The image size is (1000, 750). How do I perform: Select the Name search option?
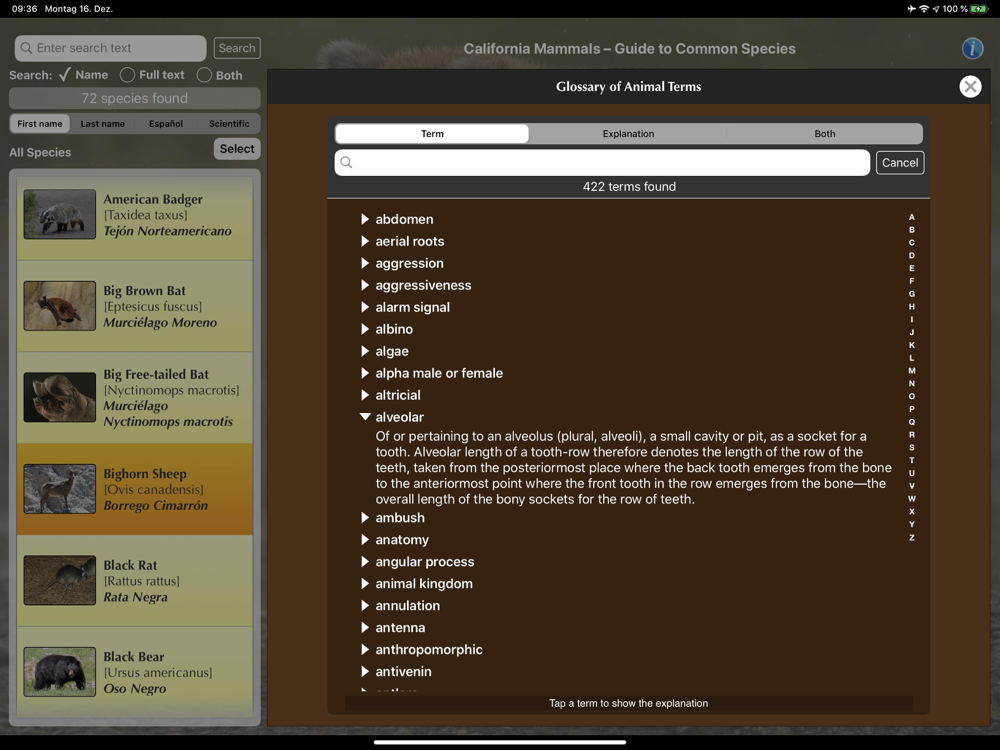(x=83, y=75)
